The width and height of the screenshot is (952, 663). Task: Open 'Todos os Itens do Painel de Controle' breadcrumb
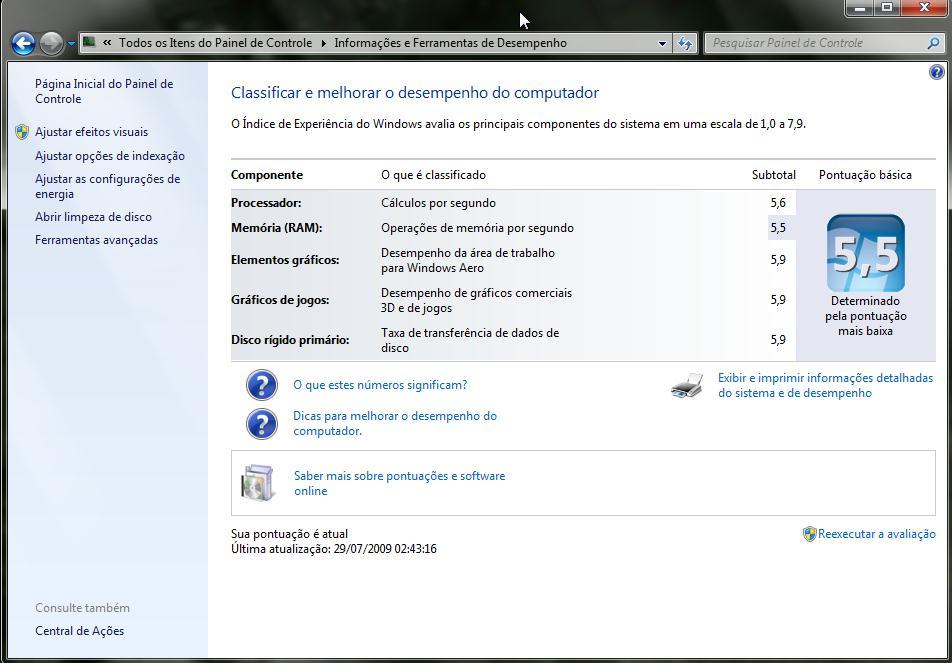pos(216,43)
